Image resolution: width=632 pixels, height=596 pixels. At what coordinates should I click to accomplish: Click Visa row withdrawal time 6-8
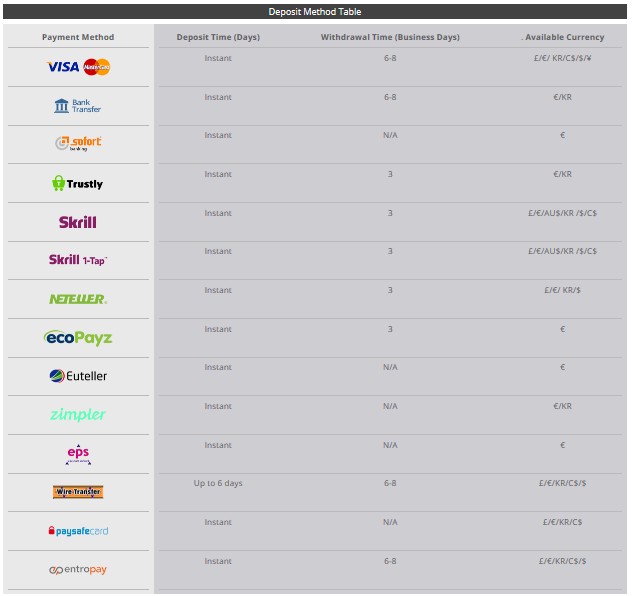[x=390, y=58]
